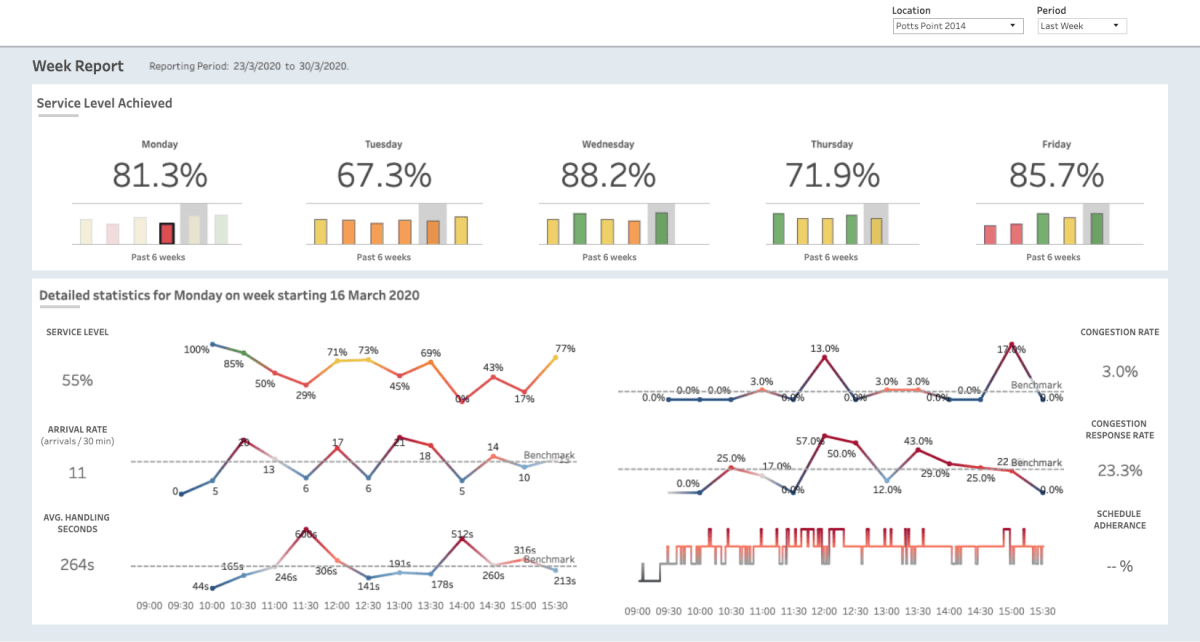Select the 29% data point on Service Level line

pos(306,385)
